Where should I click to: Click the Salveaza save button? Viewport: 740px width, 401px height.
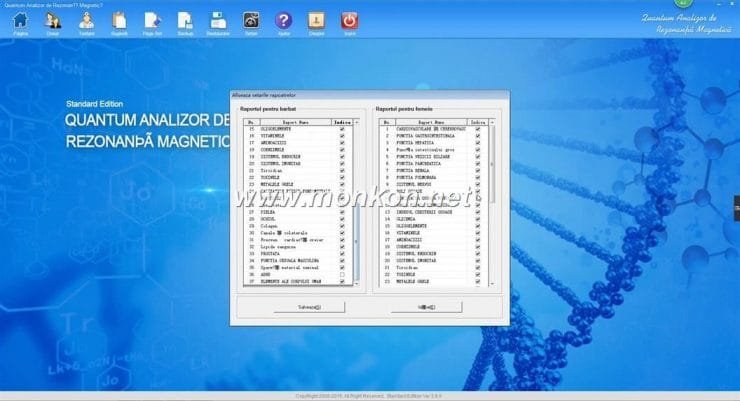[309, 307]
